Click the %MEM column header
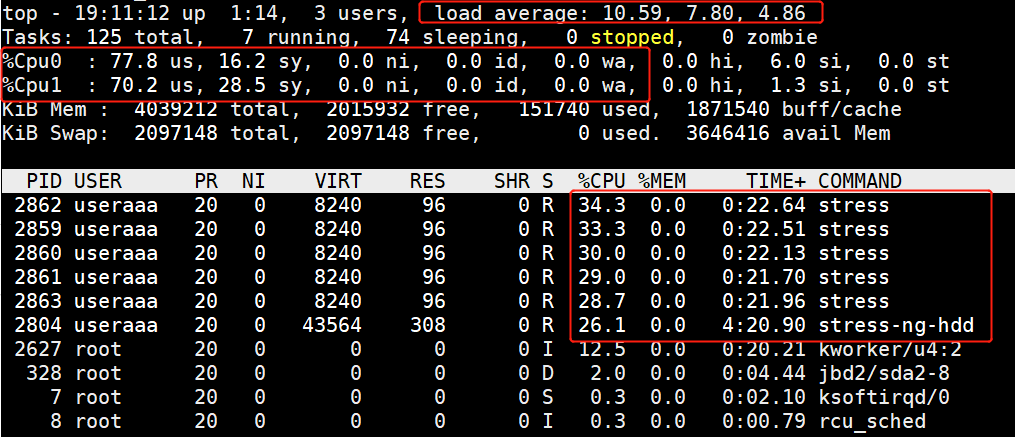The width and height of the screenshot is (1015, 437). pos(662,180)
